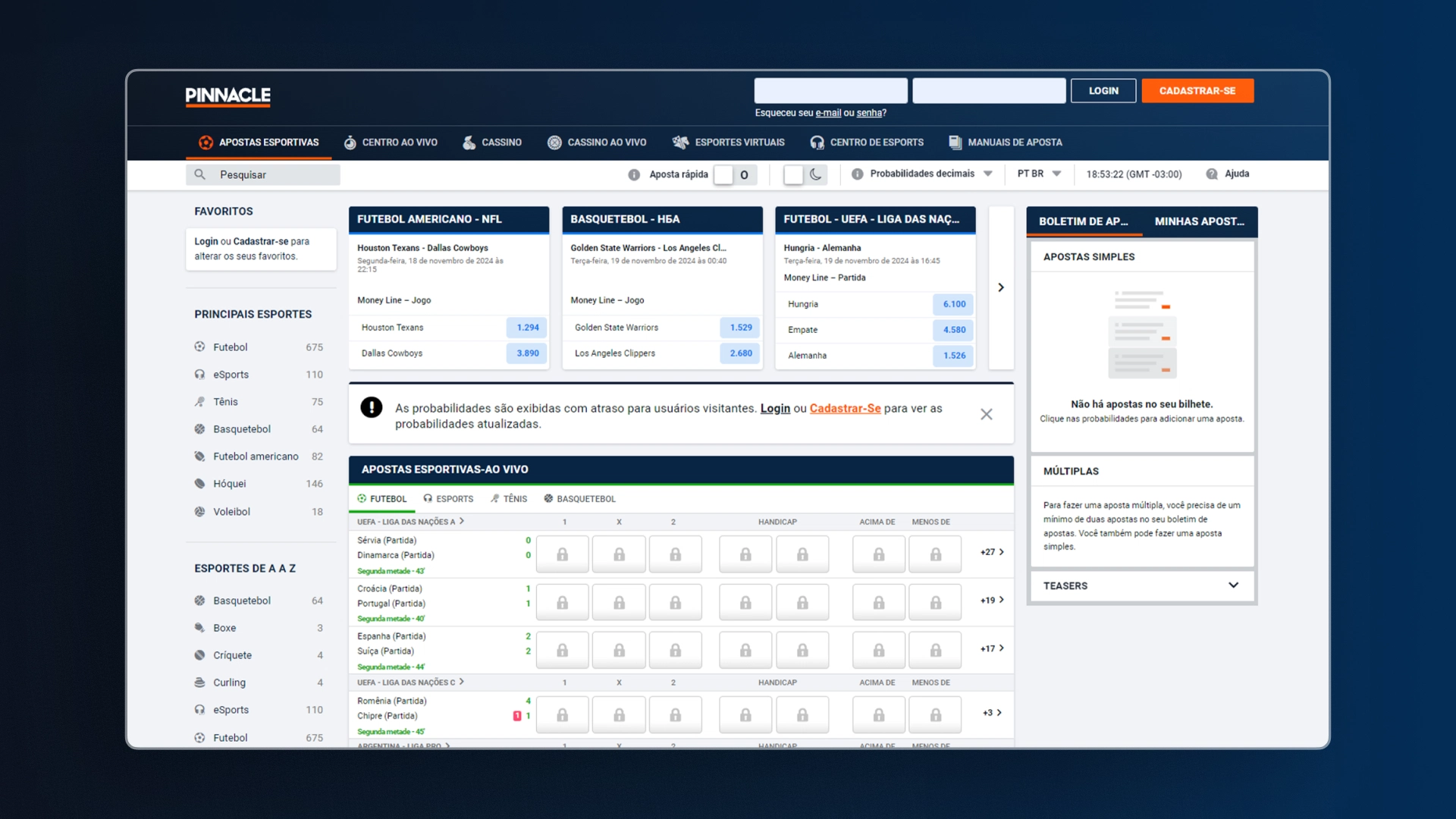Click the Críquete icon in sidebar

tap(199, 654)
